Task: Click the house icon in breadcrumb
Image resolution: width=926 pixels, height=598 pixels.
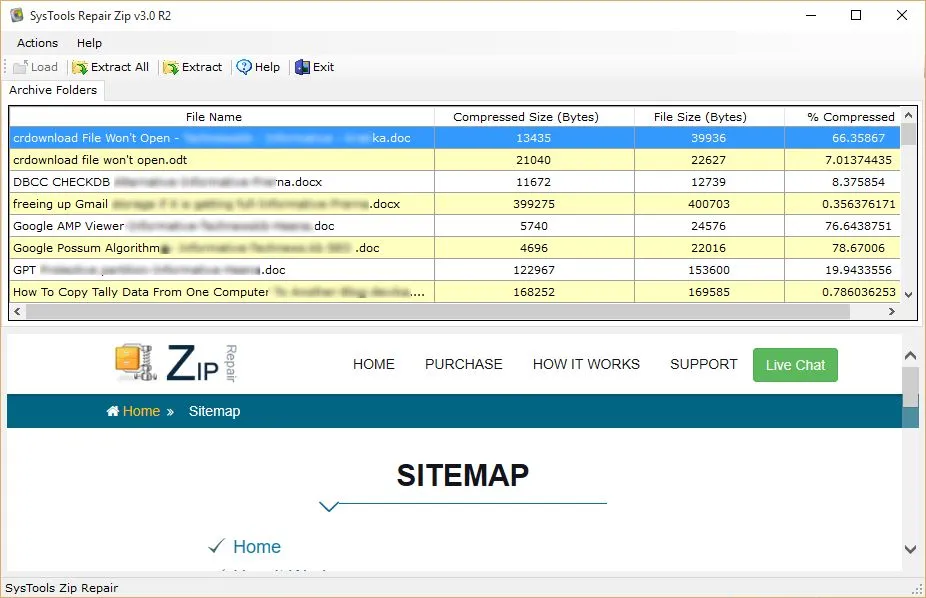Action: point(112,411)
